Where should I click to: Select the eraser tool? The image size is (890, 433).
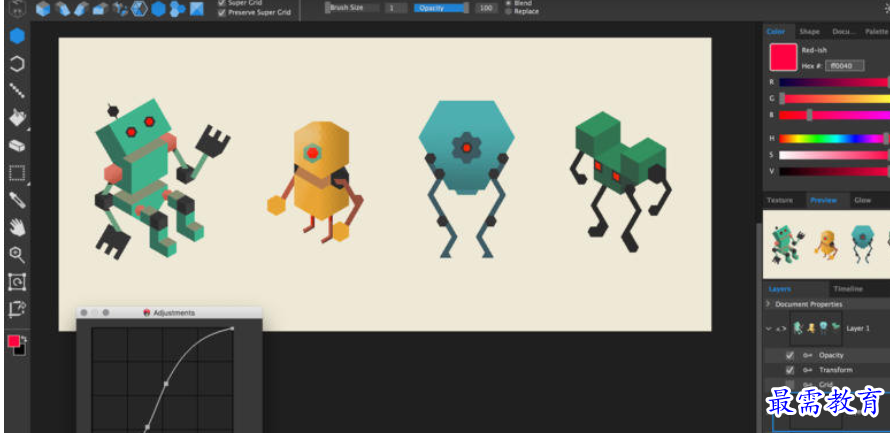(x=17, y=146)
